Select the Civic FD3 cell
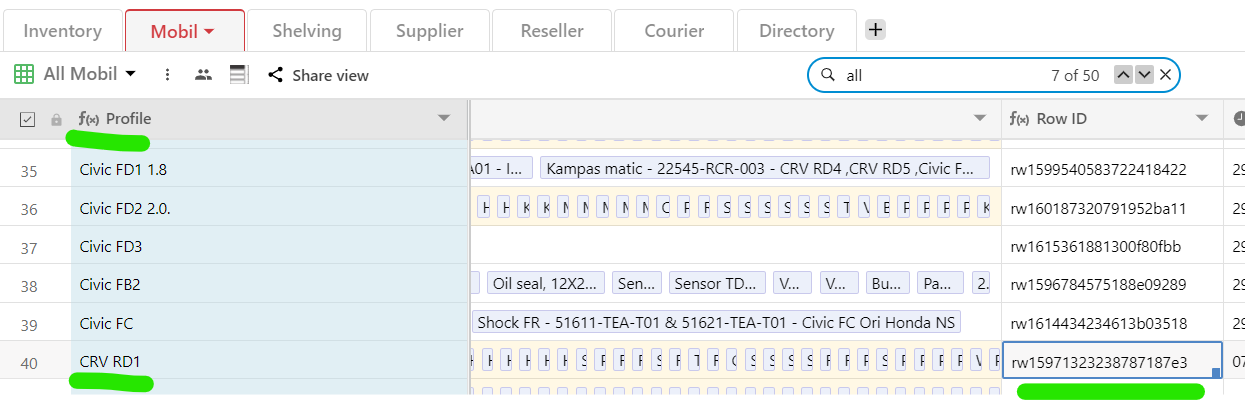Screen dimensions: 1245x401 pyautogui.click(x=269, y=246)
